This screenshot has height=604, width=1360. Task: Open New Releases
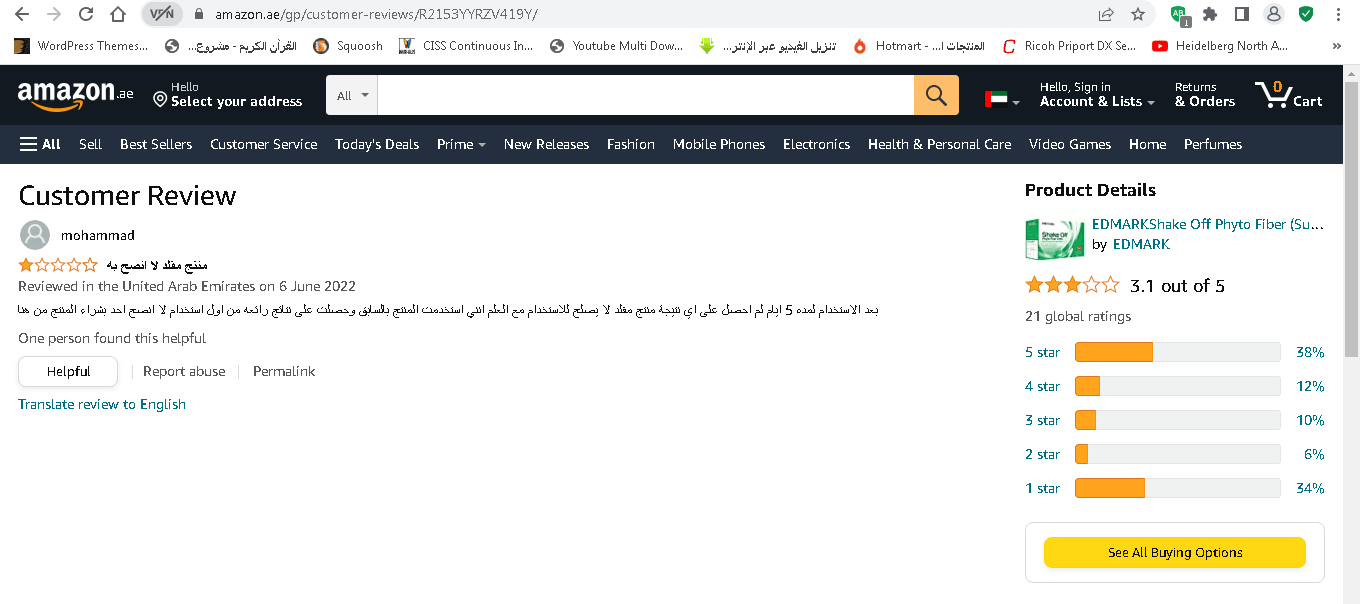coord(547,144)
